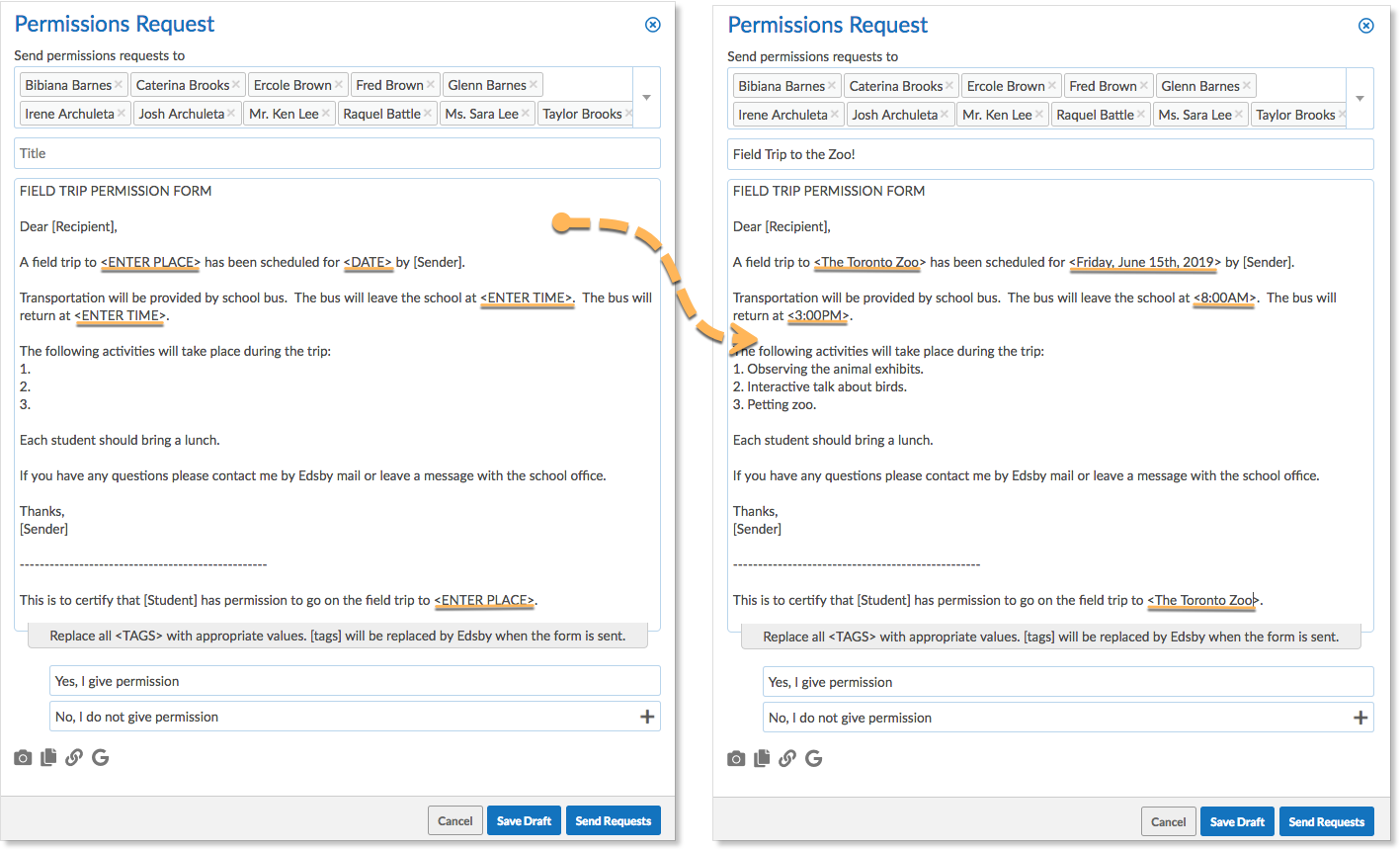
Task: Click Cancel in the left dialog
Action: pyautogui.click(x=455, y=821)
